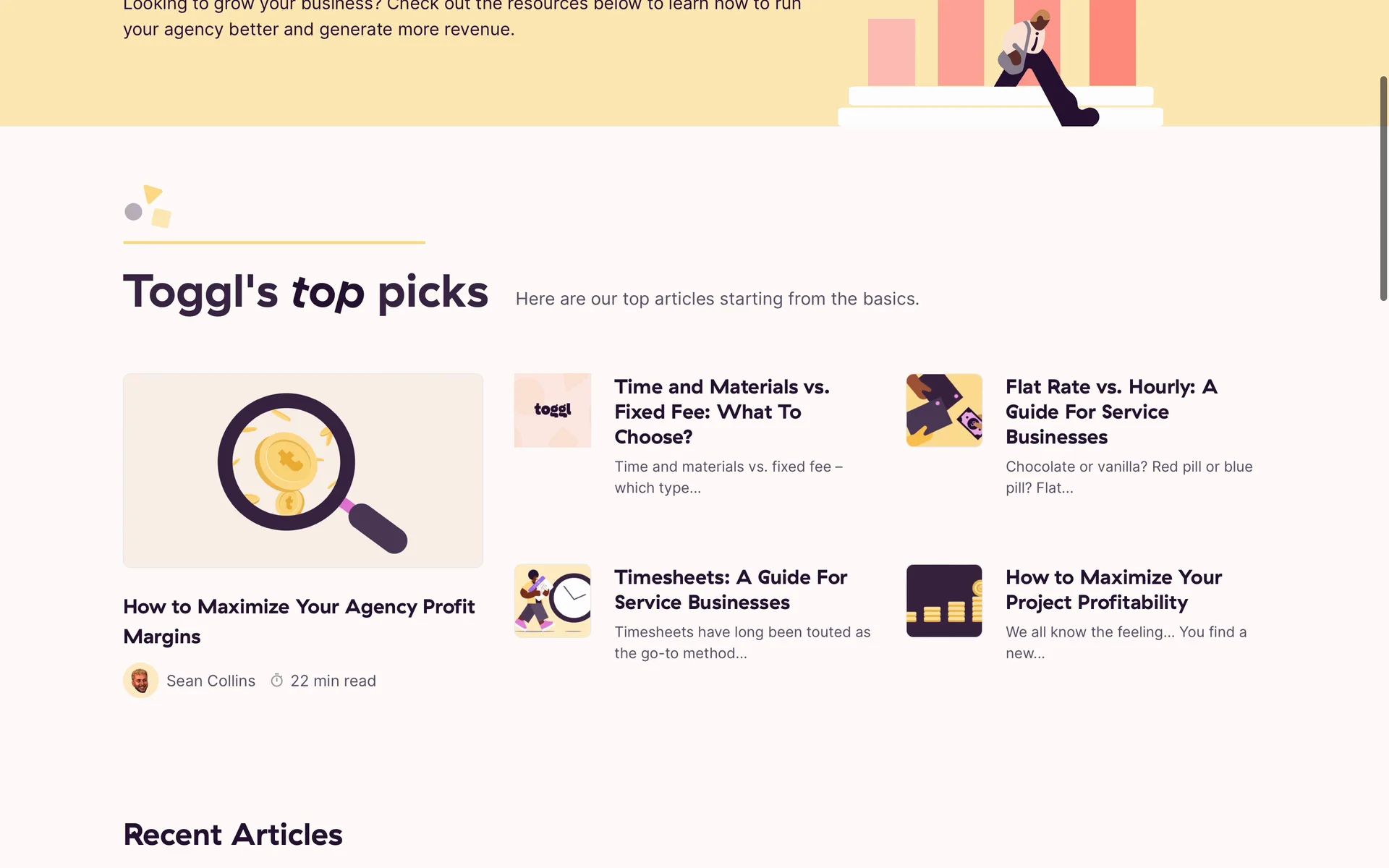Image resolution: width=1389 pixels, height=868 pixels.
Task: Click the Recent Articles heading
Action: pyautogui.click(x=232, y=835)
